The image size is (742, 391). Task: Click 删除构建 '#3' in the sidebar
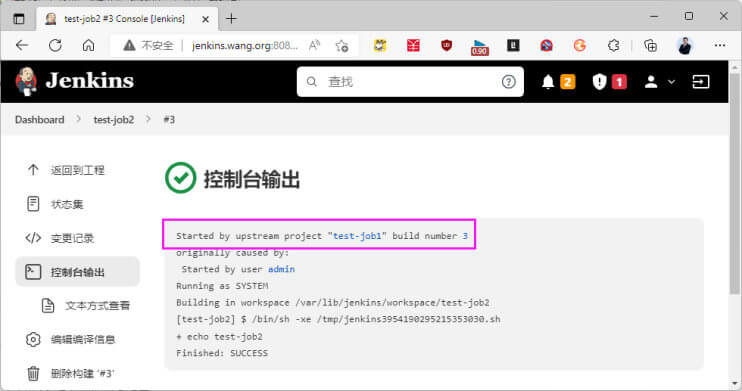pyautogui.click(x=78, y=373)
